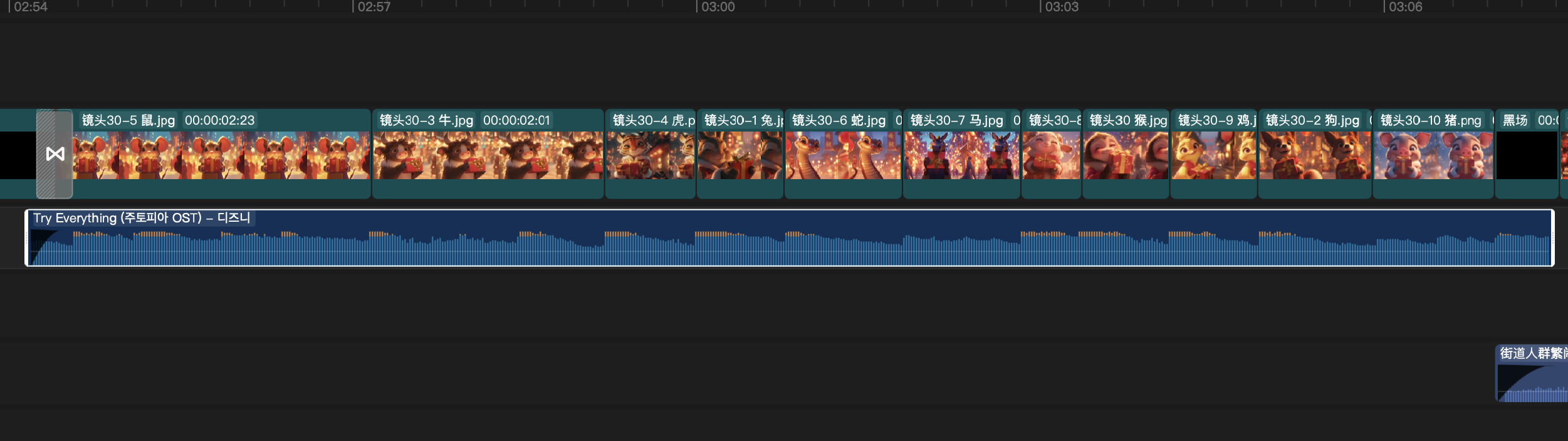Select the 镜头30-6 蛇.jpg clip

(x=843, y=154)
